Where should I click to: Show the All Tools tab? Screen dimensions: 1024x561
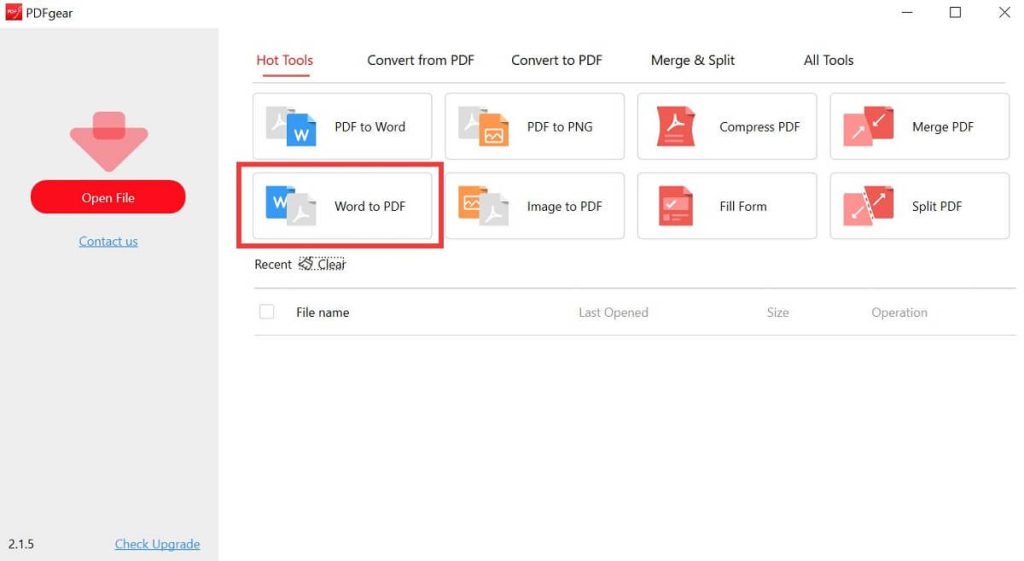pyautogui.click(x=828, y=60)
